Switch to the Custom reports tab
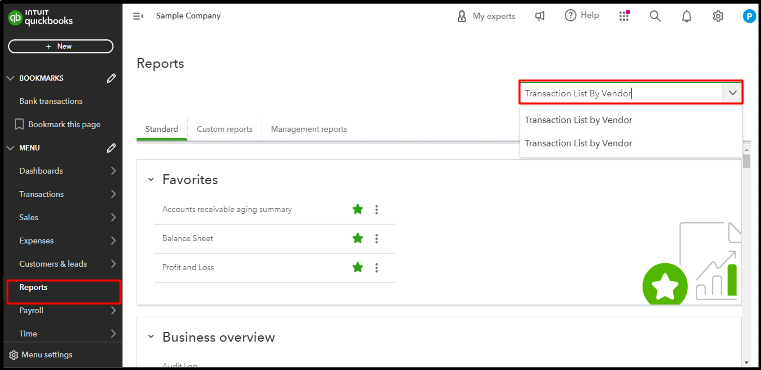 tap(224, 129)
